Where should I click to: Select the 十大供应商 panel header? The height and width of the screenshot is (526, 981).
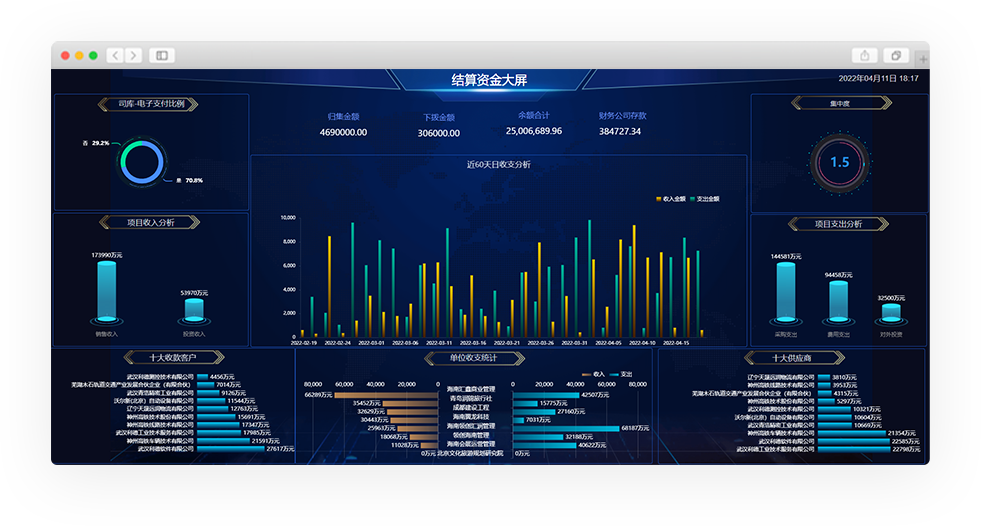pos(781,357)
